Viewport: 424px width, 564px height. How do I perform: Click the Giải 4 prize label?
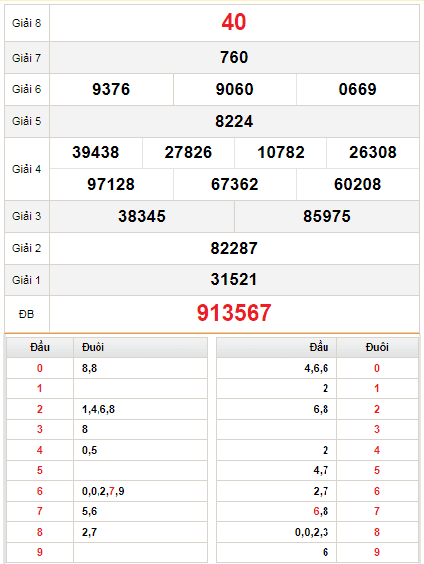27,169
